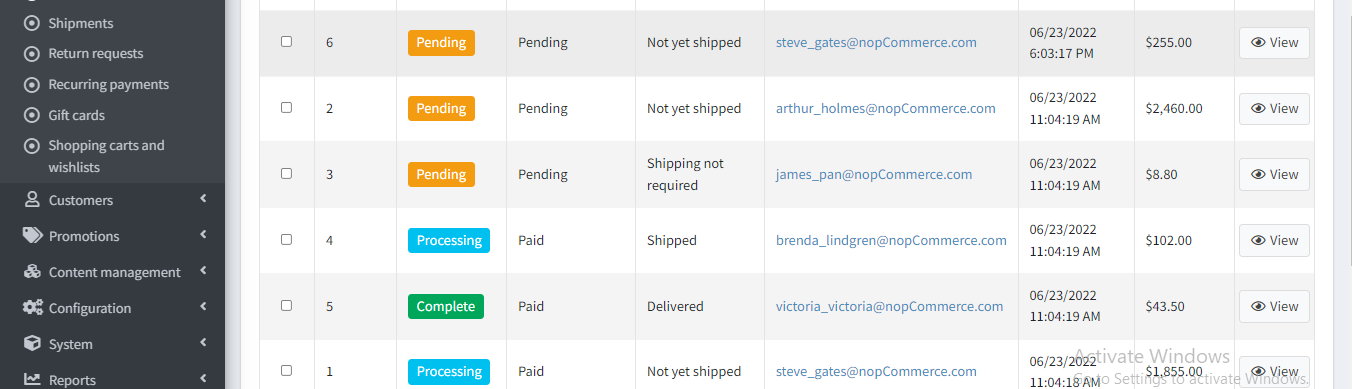
Task: View order 2 details
Action: coord(1274,108)
